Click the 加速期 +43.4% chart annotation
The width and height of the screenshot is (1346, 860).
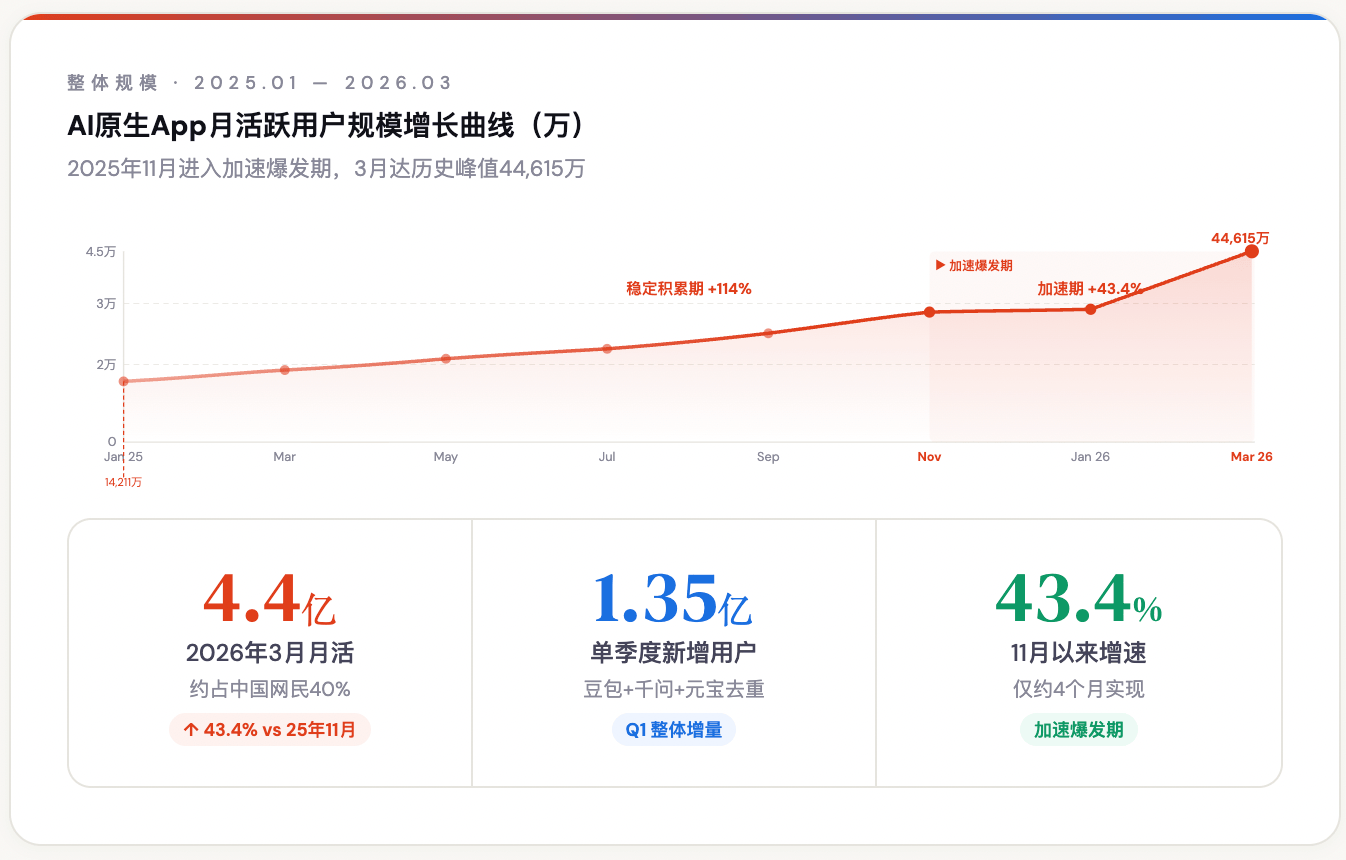click(x=1089, y=289)
